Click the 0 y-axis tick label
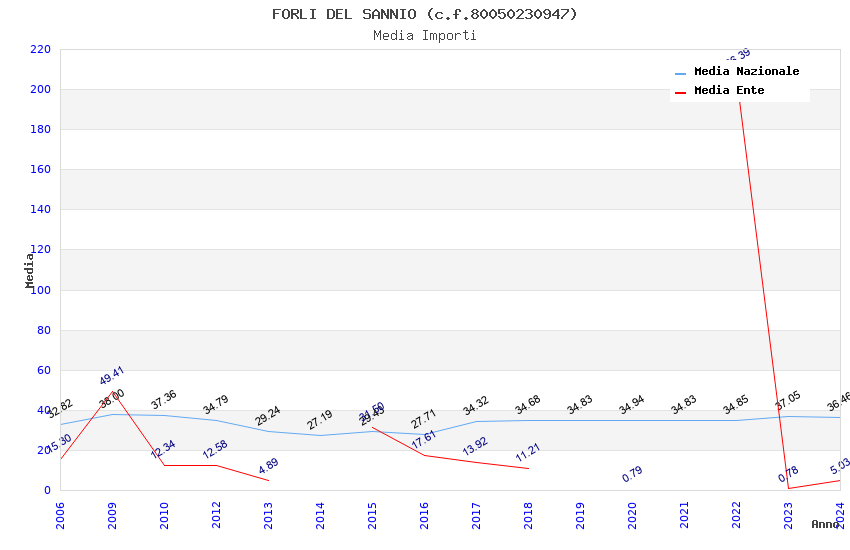 tap(48, 490)
